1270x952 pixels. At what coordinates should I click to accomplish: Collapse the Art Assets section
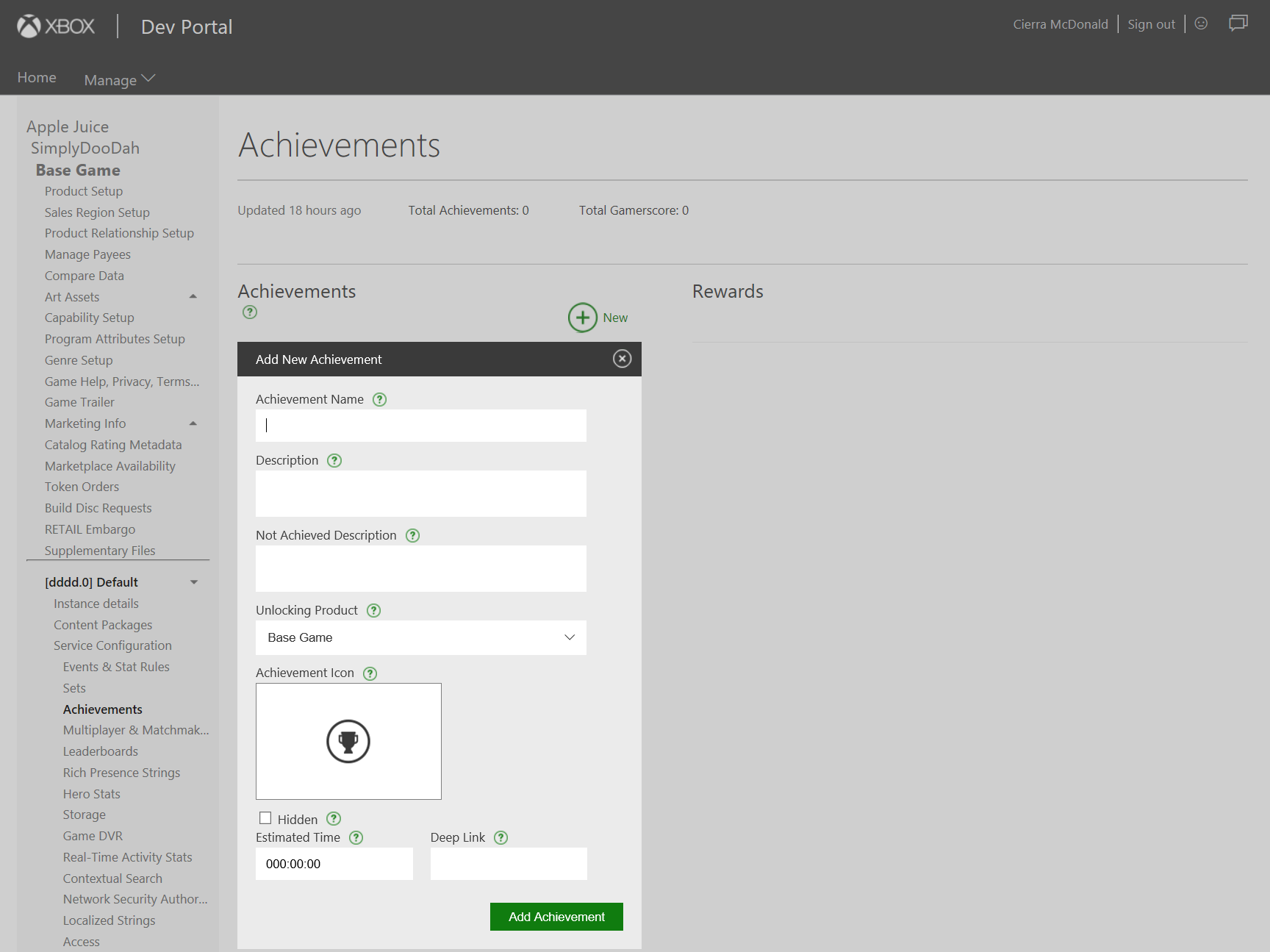[193, 297]
